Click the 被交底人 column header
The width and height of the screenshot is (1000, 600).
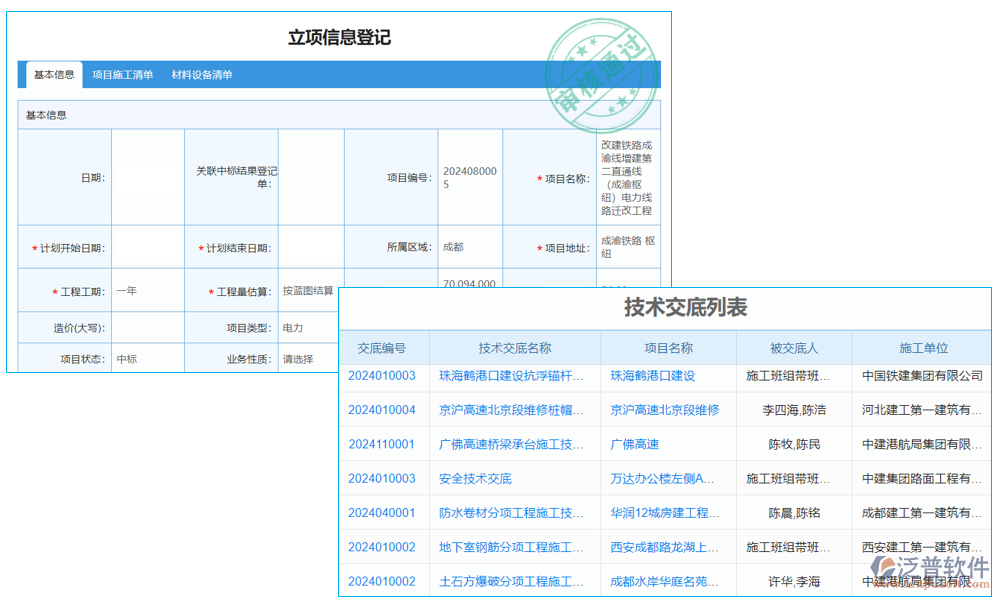click(x=793, y=348)
